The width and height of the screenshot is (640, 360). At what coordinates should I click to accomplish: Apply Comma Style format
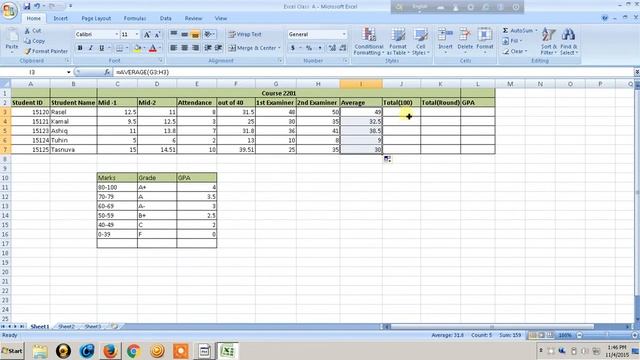point(320,48)
